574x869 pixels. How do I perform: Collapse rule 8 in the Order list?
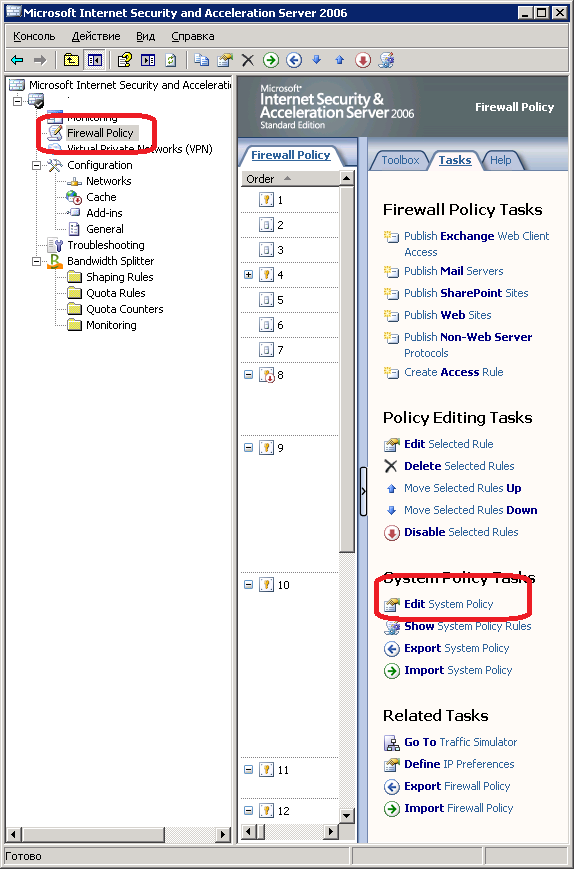[x=249, y=375]
